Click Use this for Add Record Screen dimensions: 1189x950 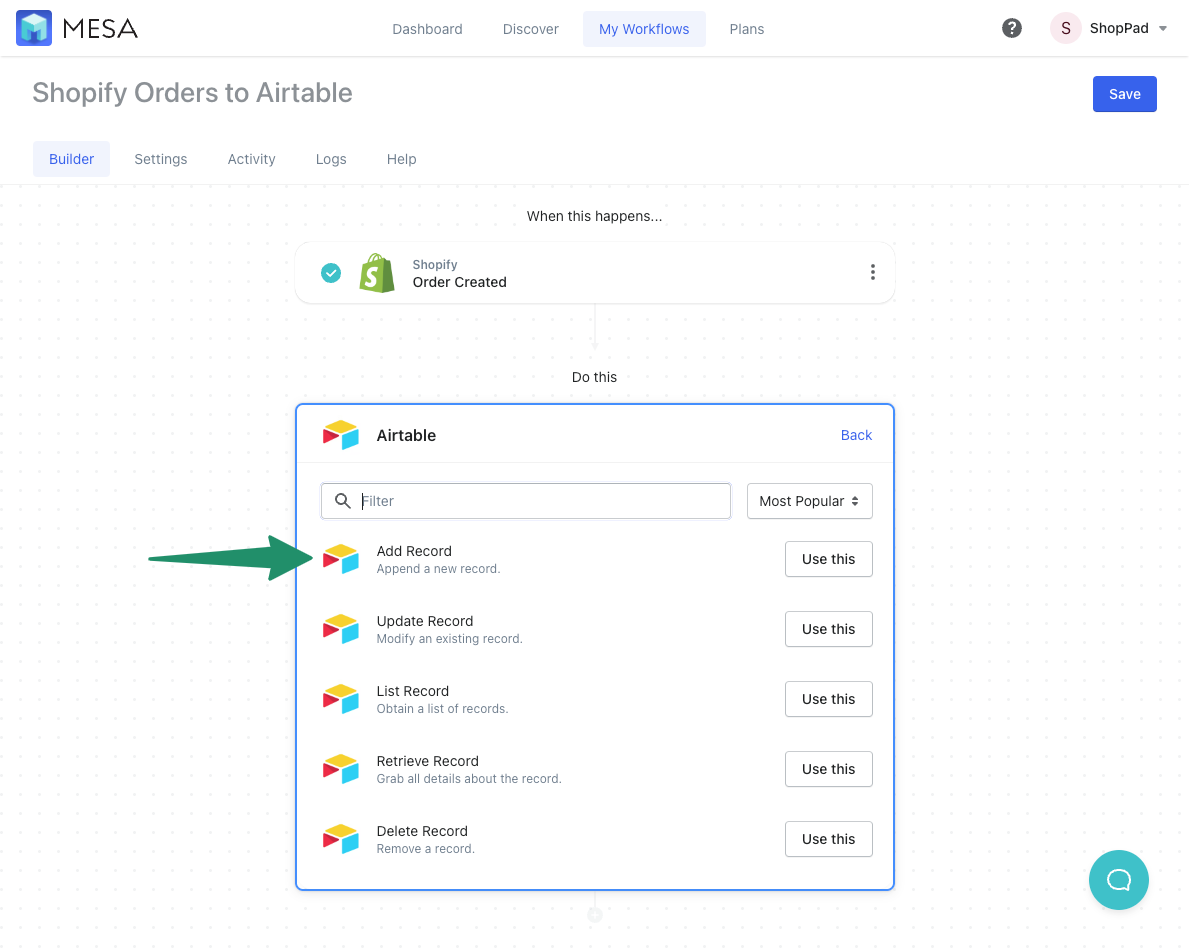point(828,559)
